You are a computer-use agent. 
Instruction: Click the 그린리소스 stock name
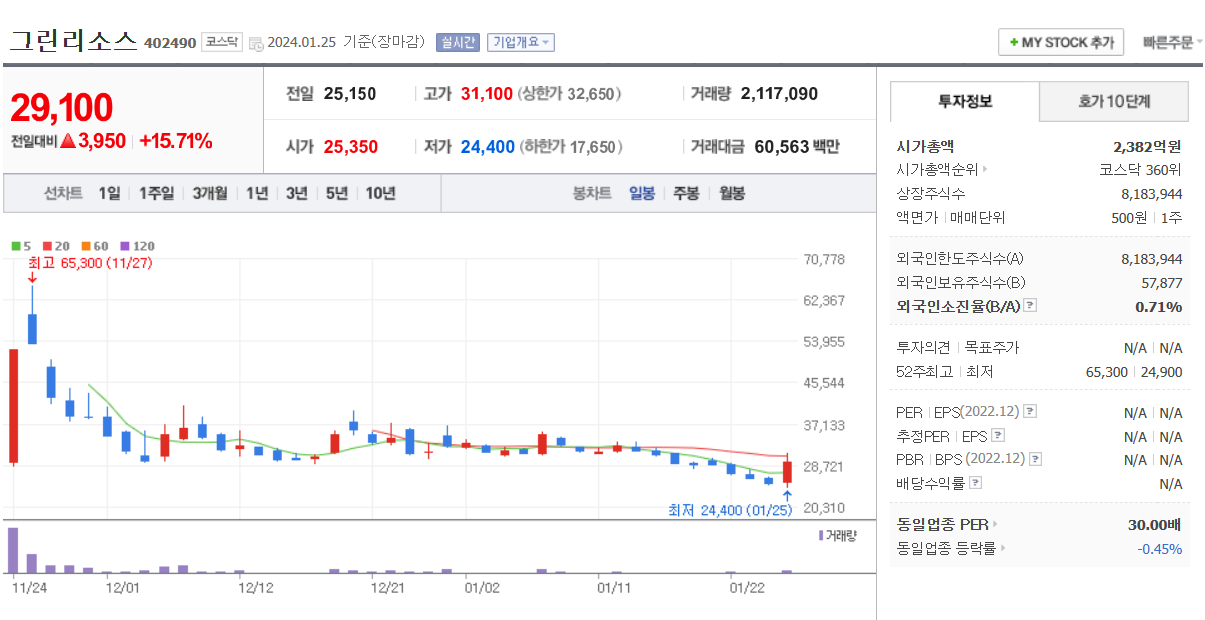point(73,41)
